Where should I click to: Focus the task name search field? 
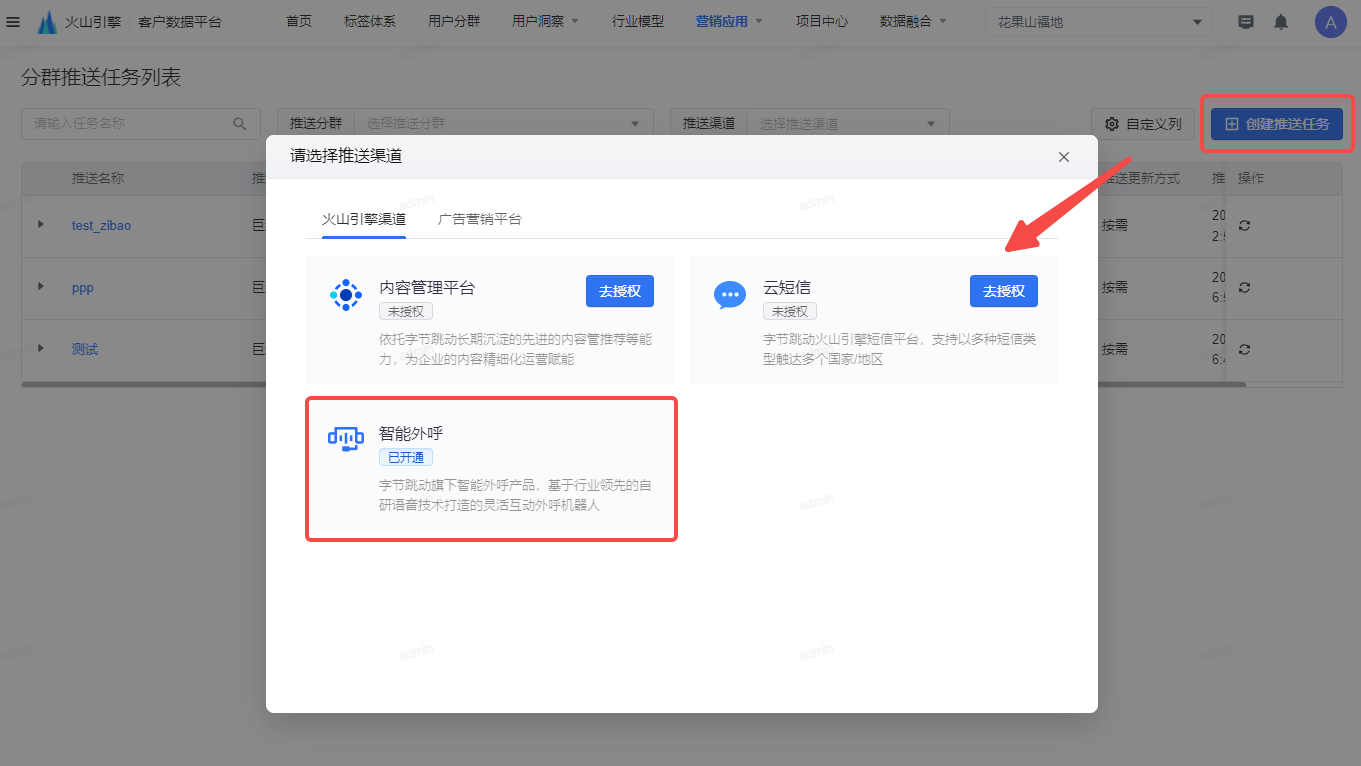pos(141,124)
